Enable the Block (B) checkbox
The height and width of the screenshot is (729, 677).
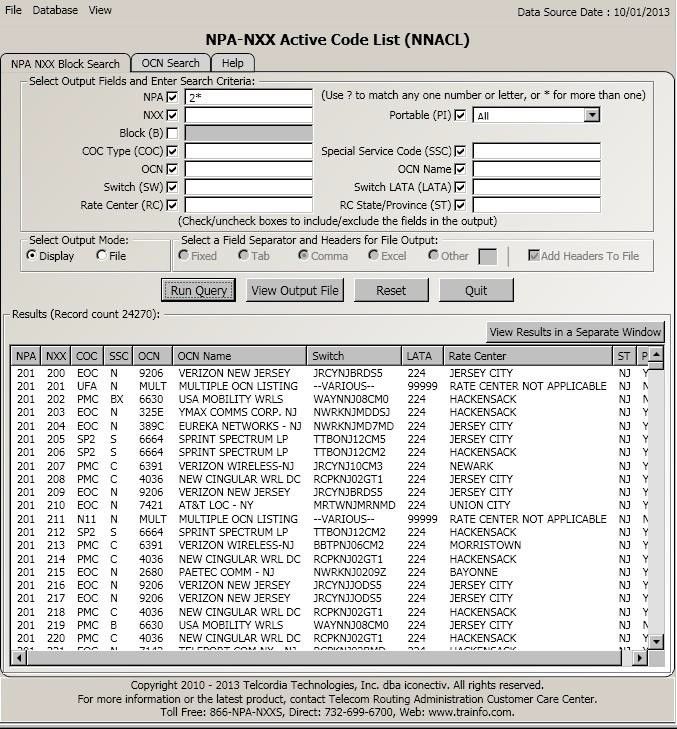point(173,133)
